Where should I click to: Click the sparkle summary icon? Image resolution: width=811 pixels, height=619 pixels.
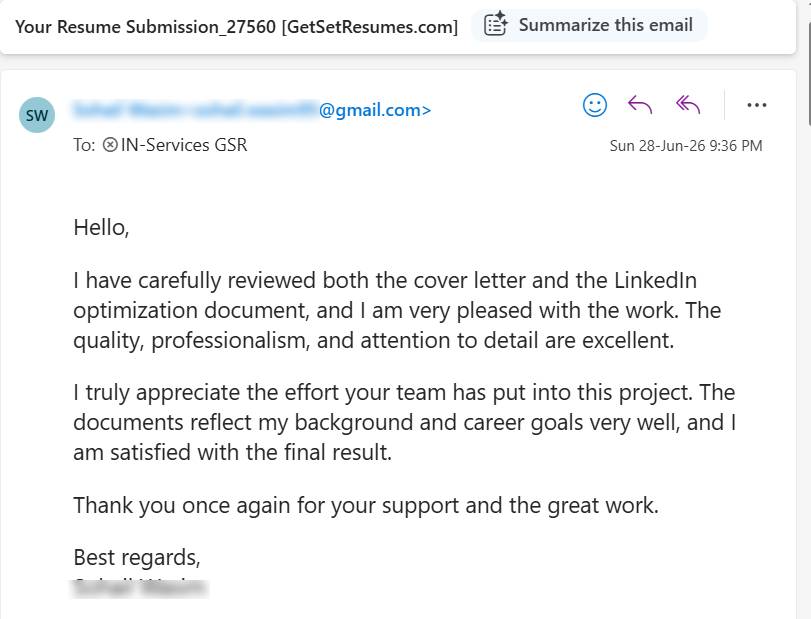[495, 24]
